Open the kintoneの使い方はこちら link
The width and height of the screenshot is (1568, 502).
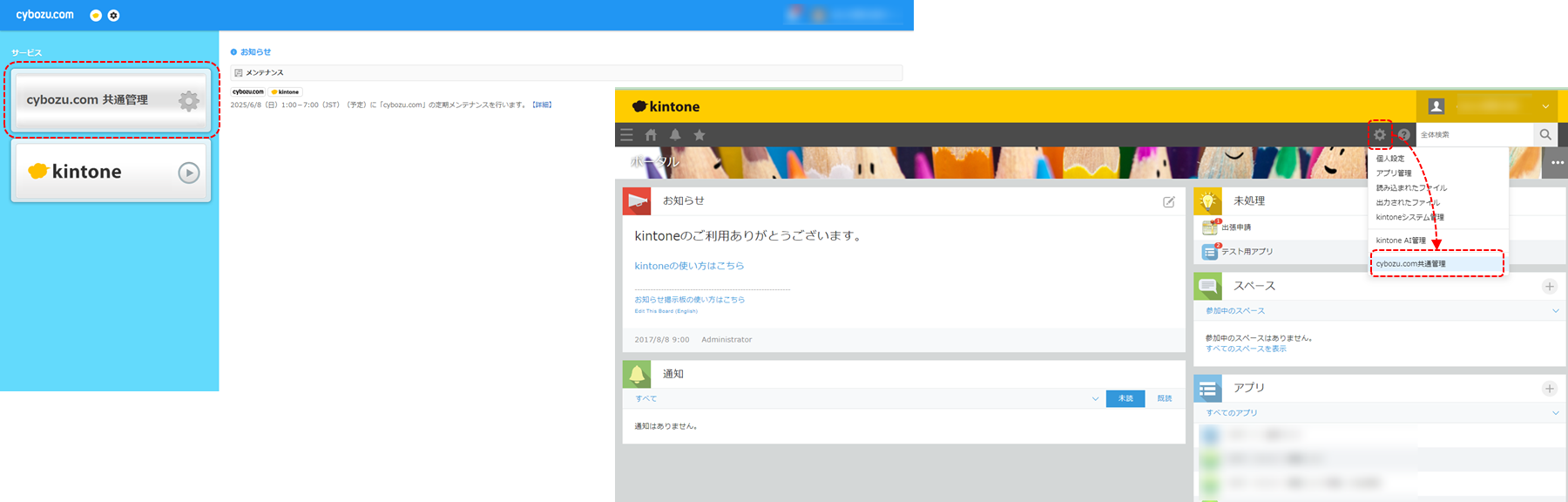(x=689, y=266)
